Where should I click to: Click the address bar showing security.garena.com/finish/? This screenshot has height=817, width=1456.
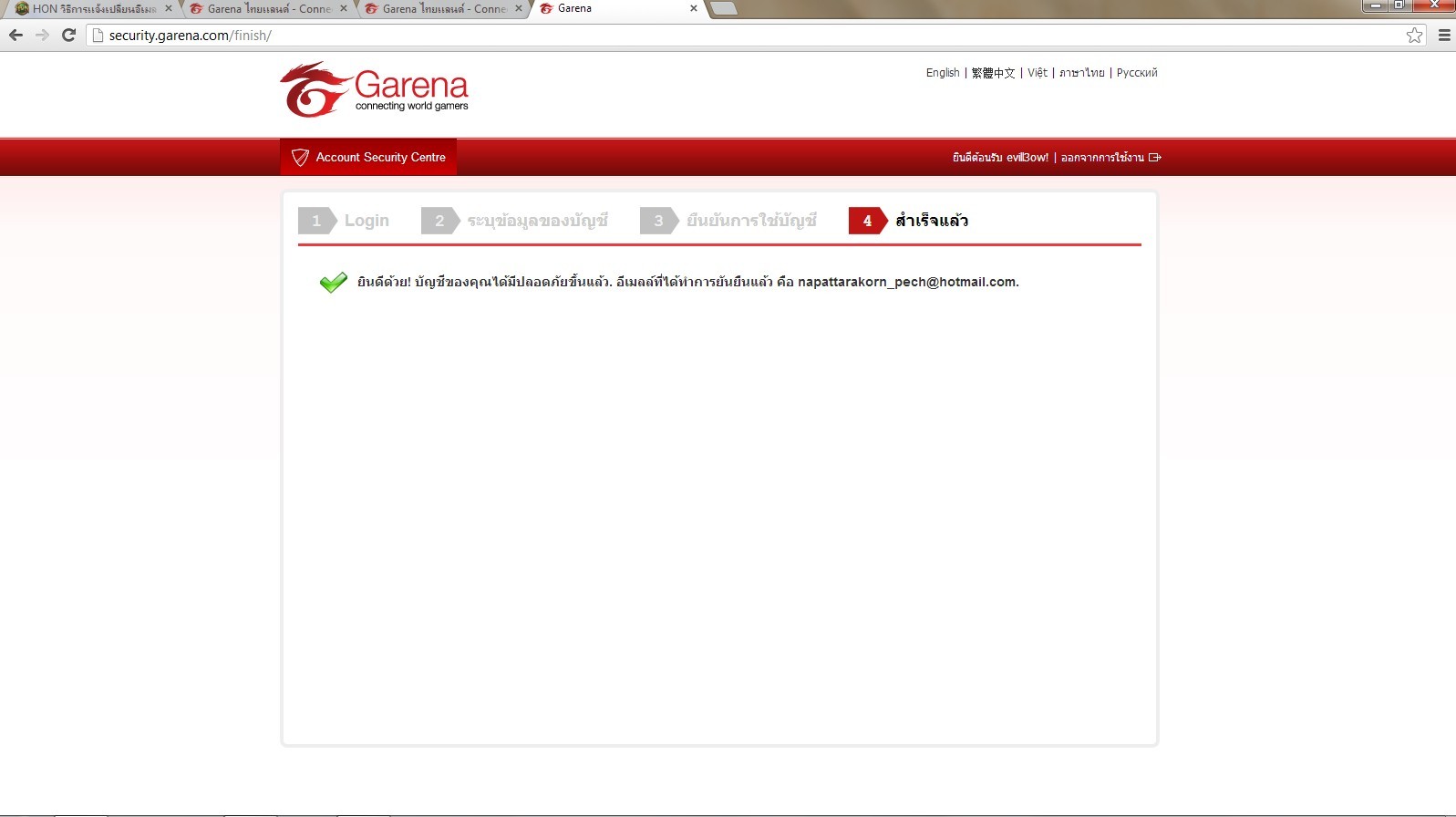[x=757, y=36]
